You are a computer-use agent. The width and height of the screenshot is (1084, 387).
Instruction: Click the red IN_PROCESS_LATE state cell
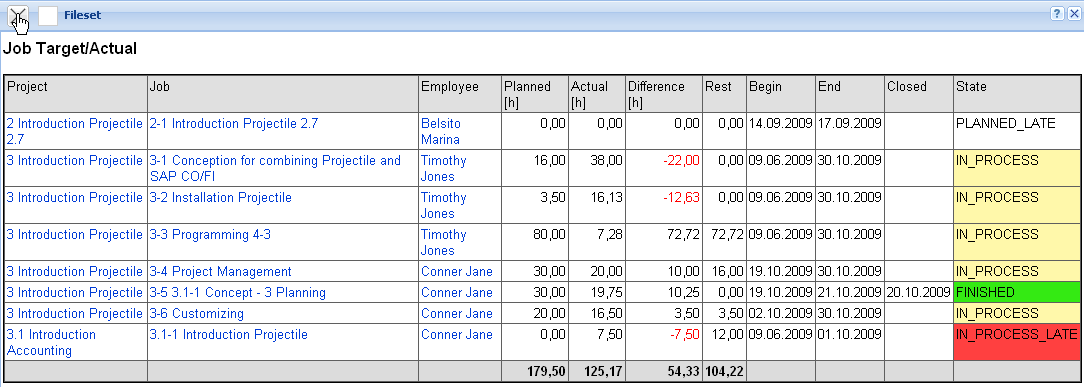(1016, 342)
